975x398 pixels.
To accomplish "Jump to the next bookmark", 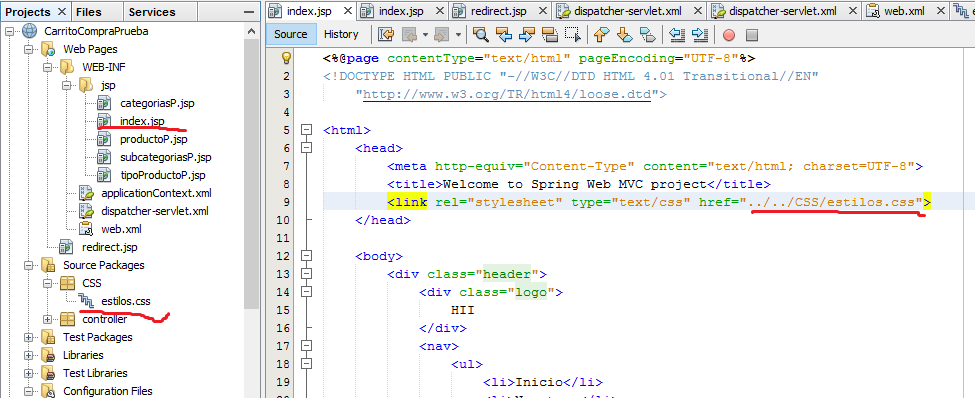I will [x=624, y=34].
